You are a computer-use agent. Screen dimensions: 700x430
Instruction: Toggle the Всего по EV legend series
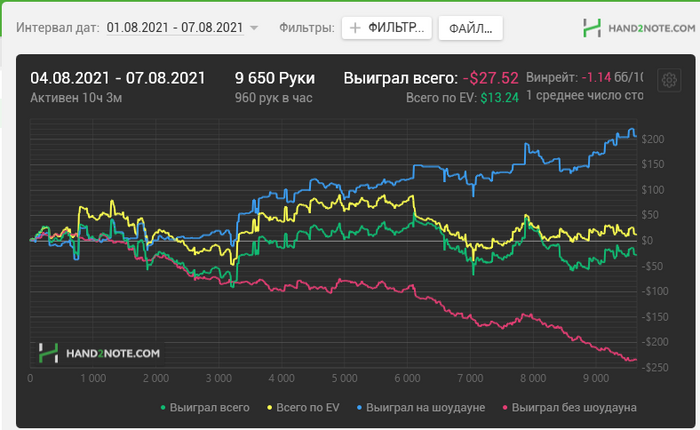(x=303, y=408)
